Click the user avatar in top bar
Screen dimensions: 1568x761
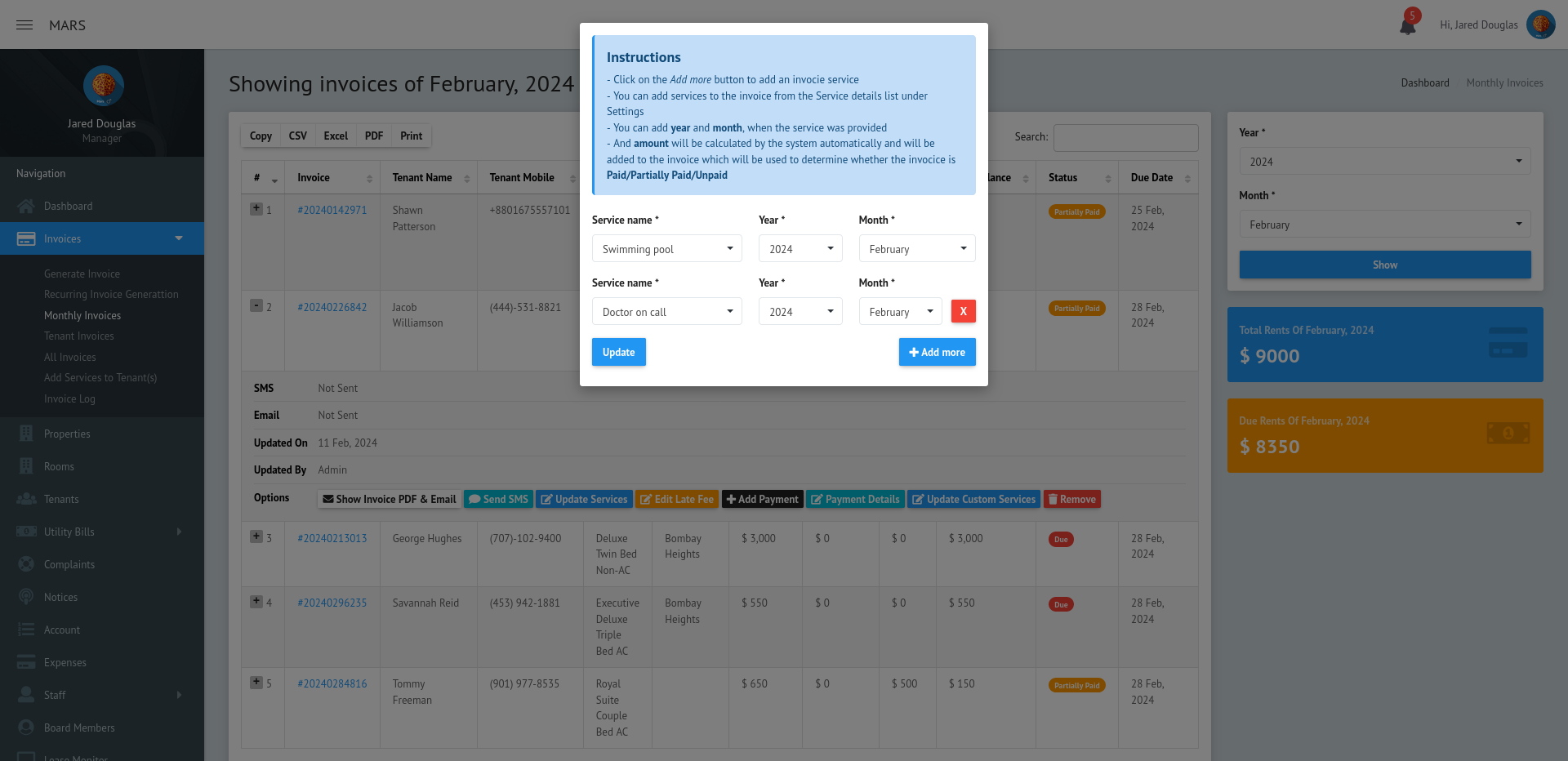click(x=1540, y=24)
